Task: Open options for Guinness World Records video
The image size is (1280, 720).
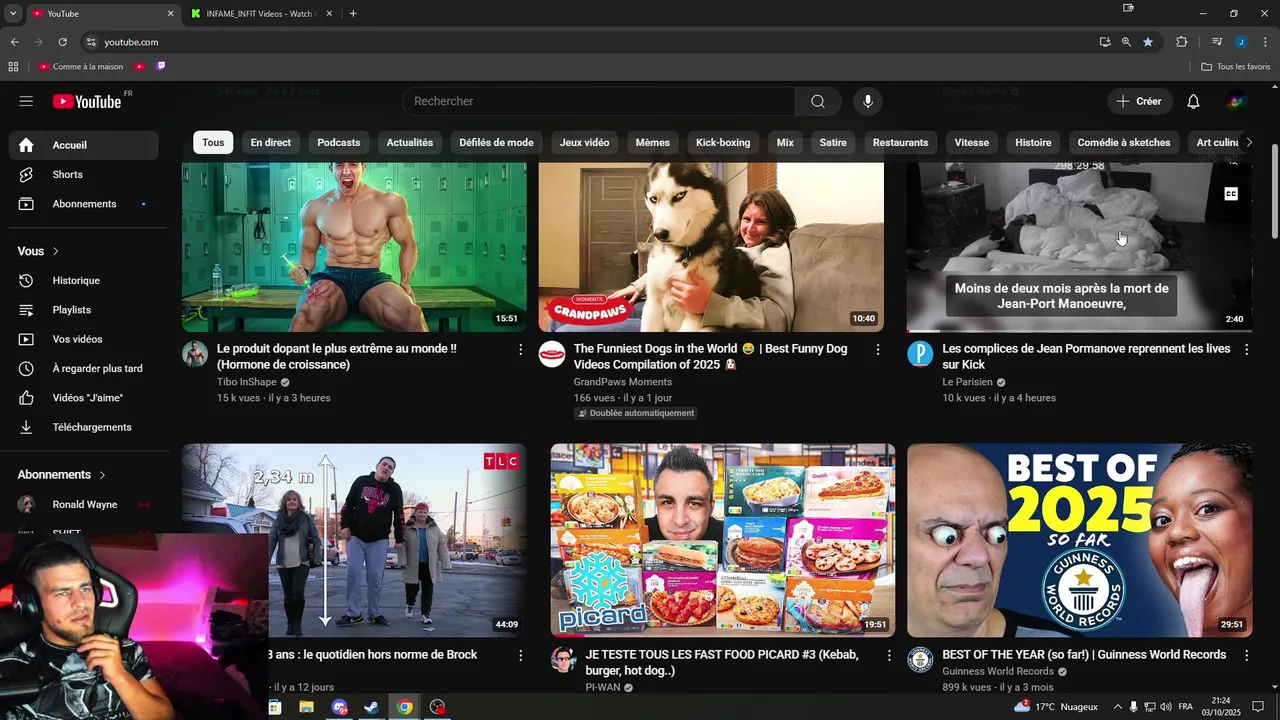Action: click(x=1246, y=655)
